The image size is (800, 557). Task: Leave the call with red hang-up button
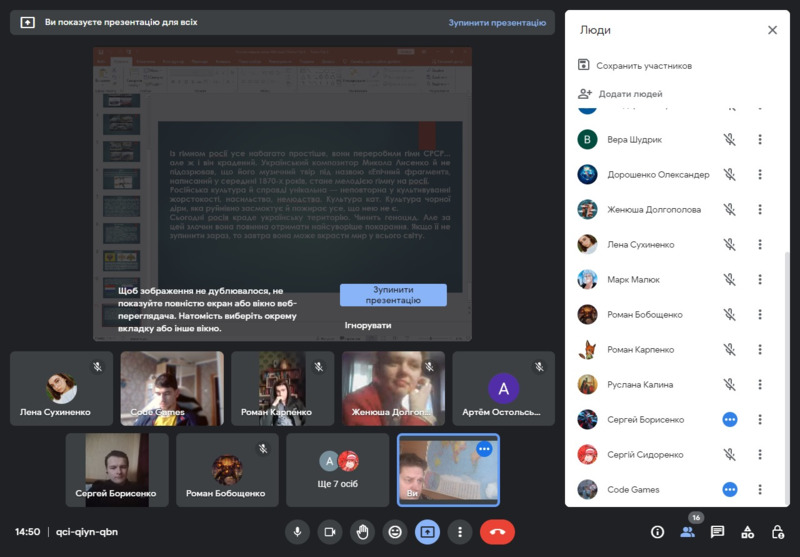tap(497, 532)
